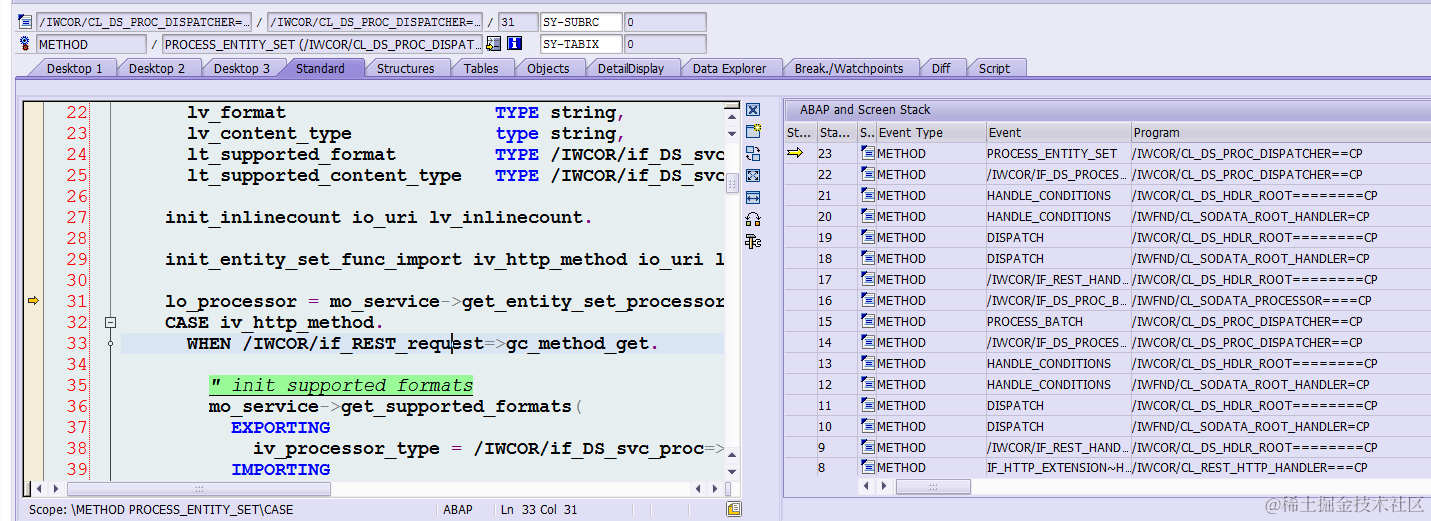1431x521 pixels.
Task: Click the tool settings wrench icon
Action: click(x=753, y=241)
